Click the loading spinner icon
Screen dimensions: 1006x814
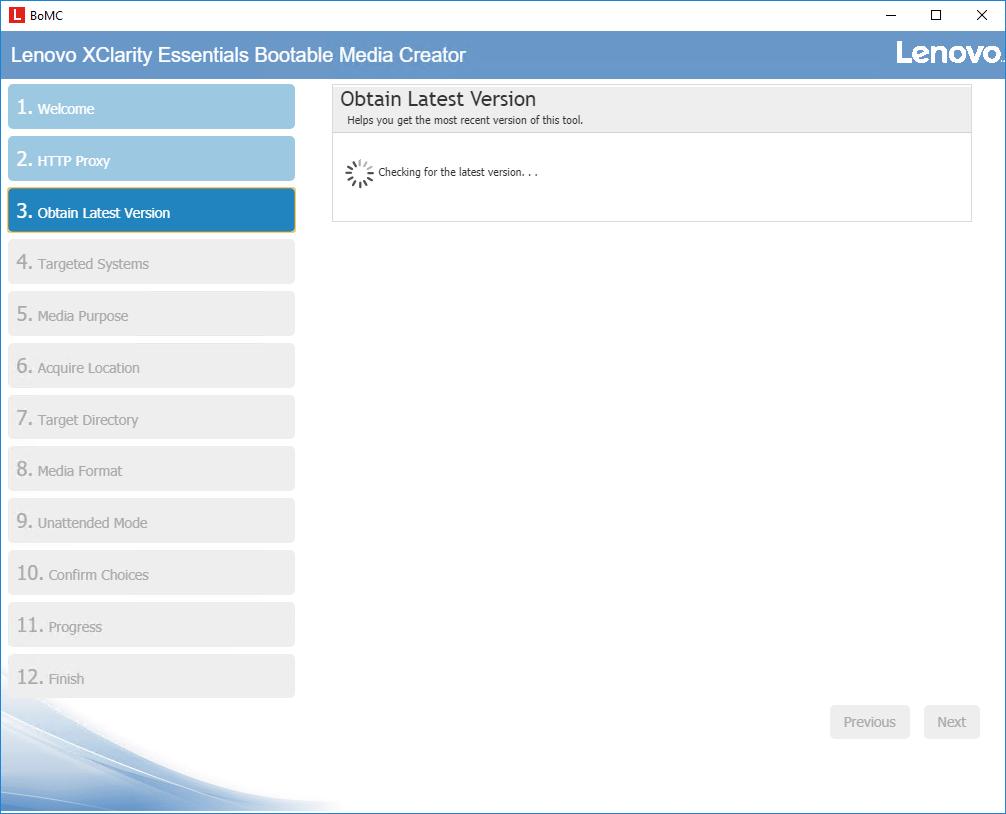[359, 173]
